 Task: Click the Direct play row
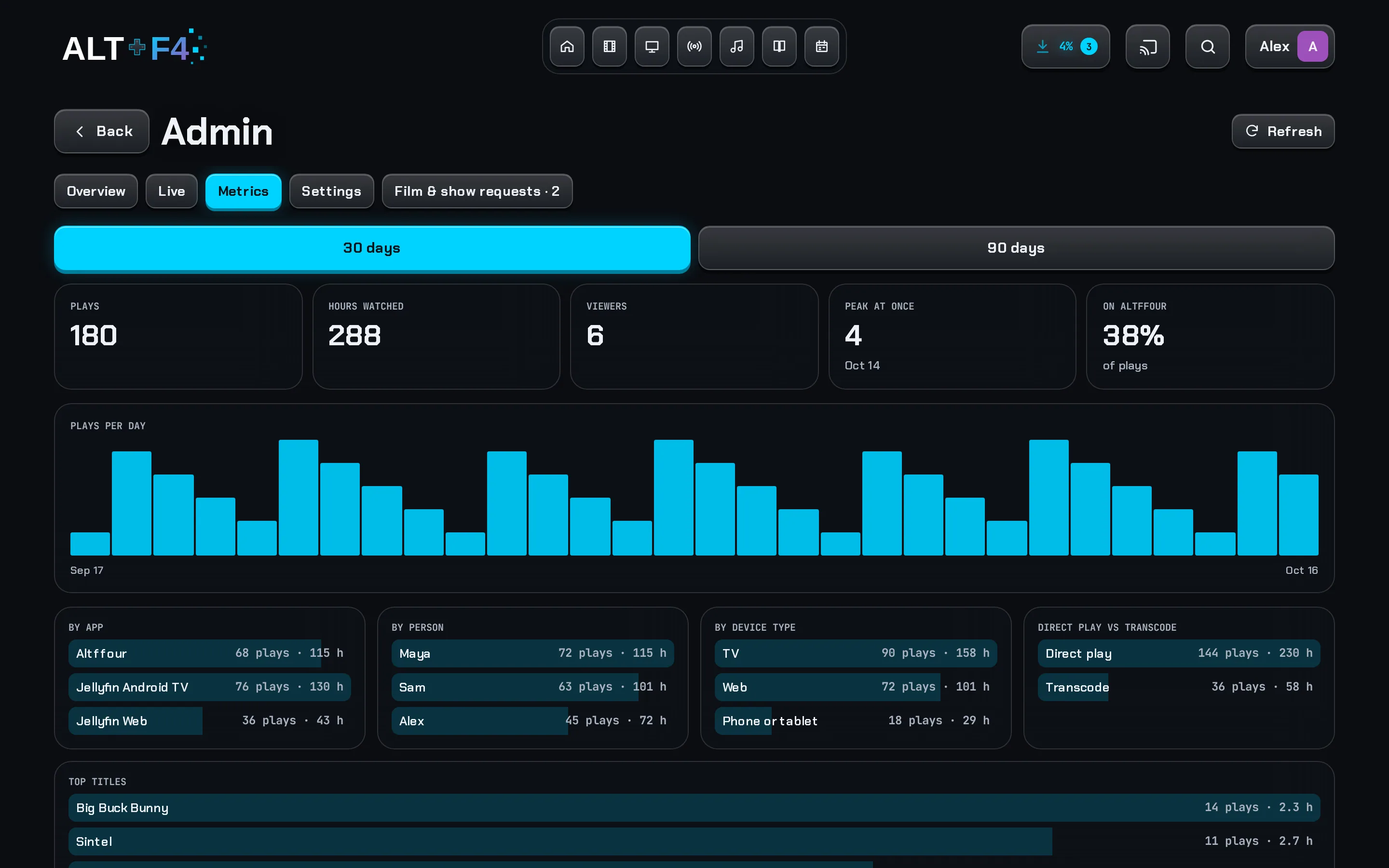(x=1179, y=653)
